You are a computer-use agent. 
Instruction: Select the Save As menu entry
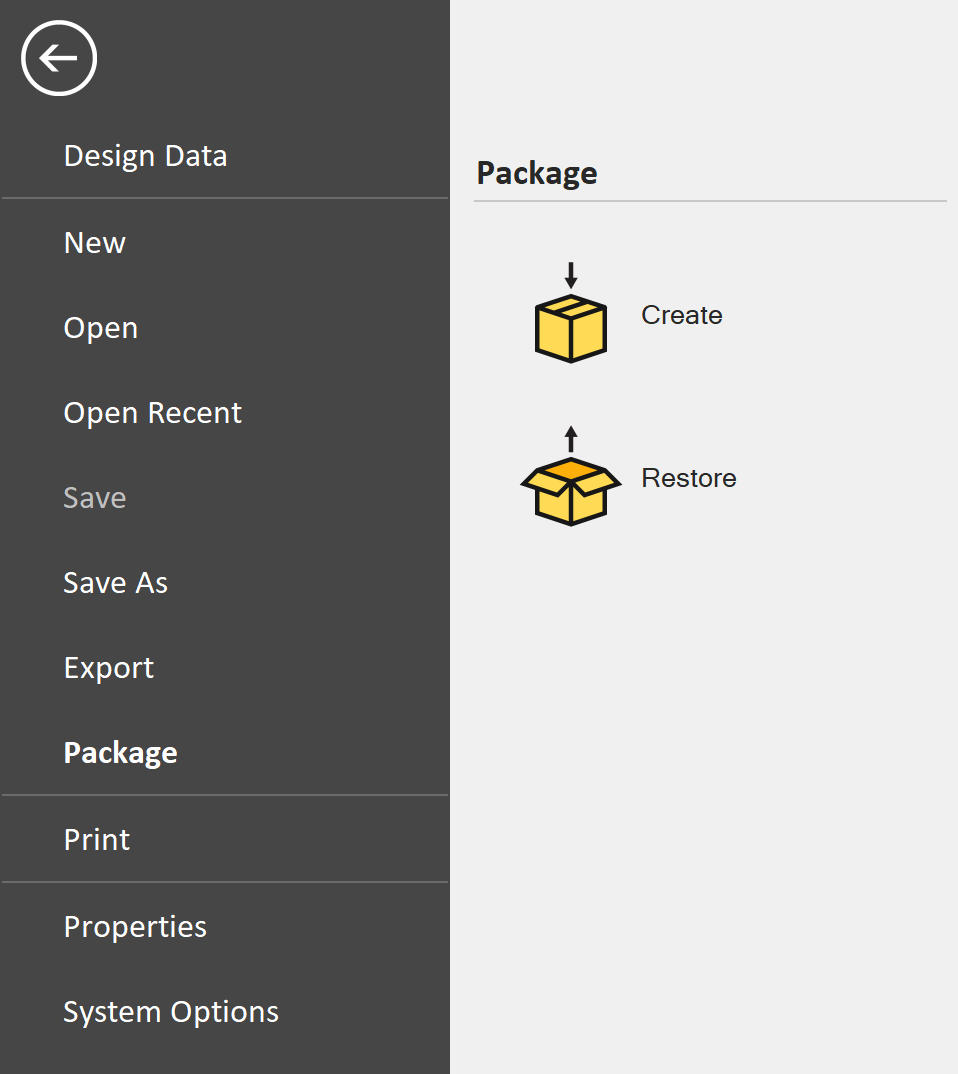[x=115, y=583]
